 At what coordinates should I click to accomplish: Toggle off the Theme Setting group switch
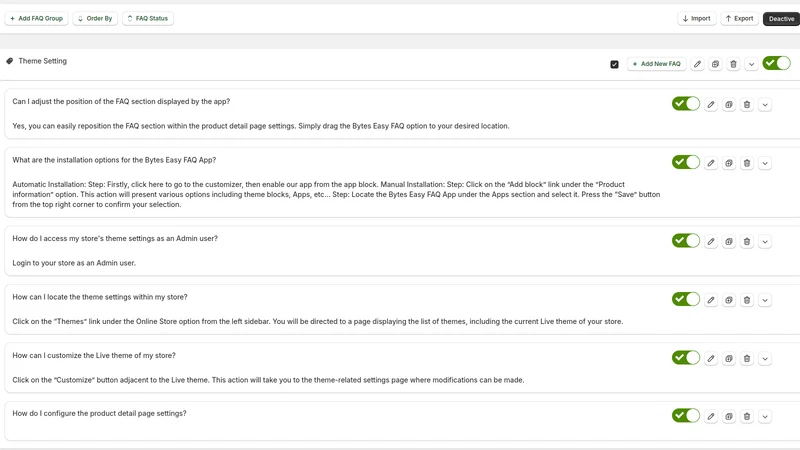(777, 63)
